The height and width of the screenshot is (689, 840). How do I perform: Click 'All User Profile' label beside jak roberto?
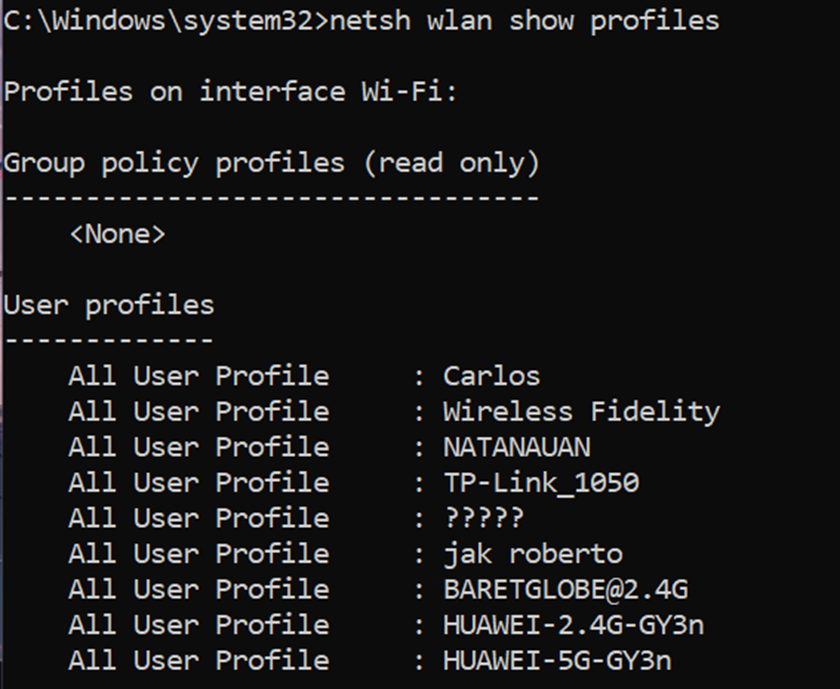point(199,553)
